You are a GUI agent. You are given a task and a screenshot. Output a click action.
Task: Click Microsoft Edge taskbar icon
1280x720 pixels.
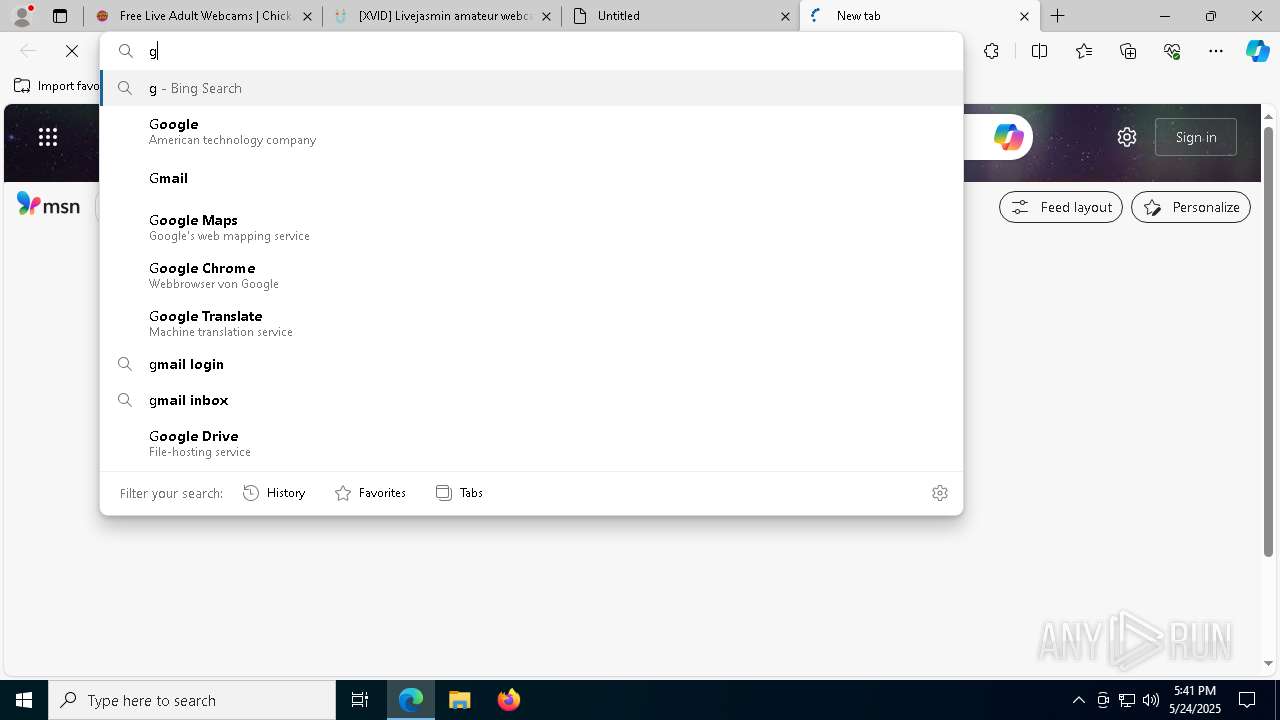412,700
